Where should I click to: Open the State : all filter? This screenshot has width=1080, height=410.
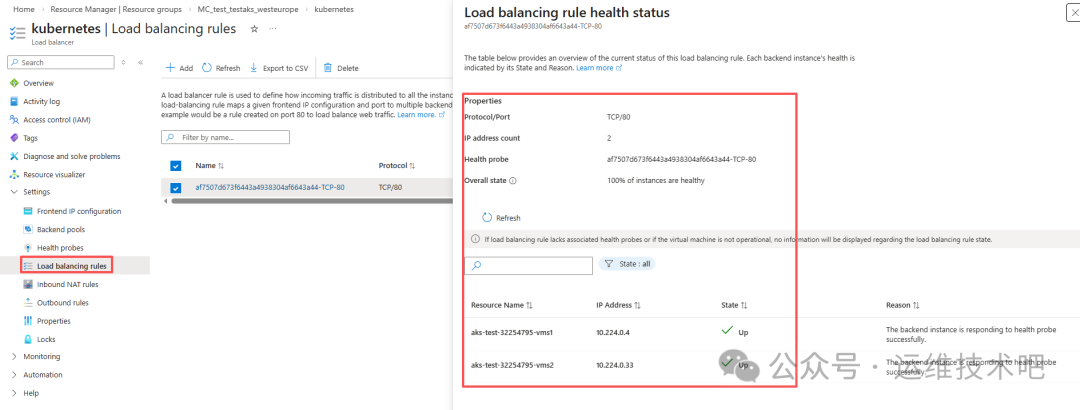click(x=627, y=264)
